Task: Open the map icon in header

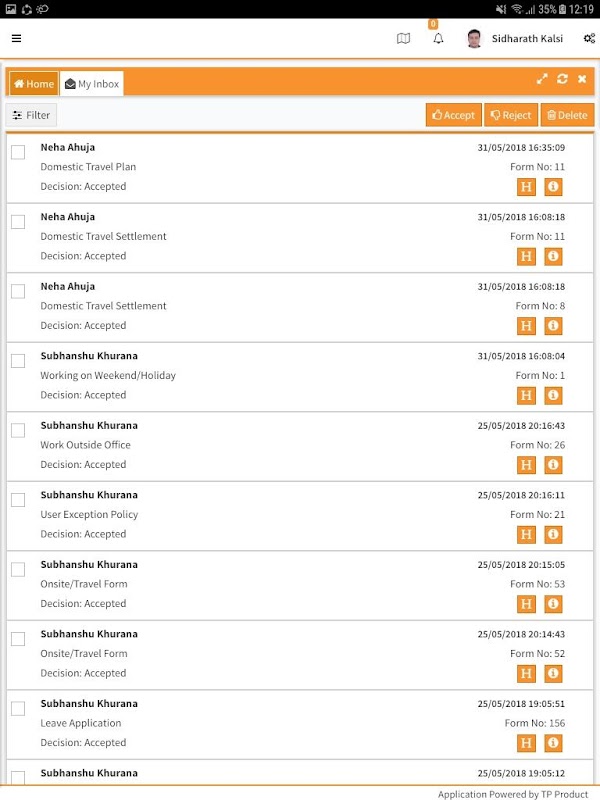Action: pos(403,38)
